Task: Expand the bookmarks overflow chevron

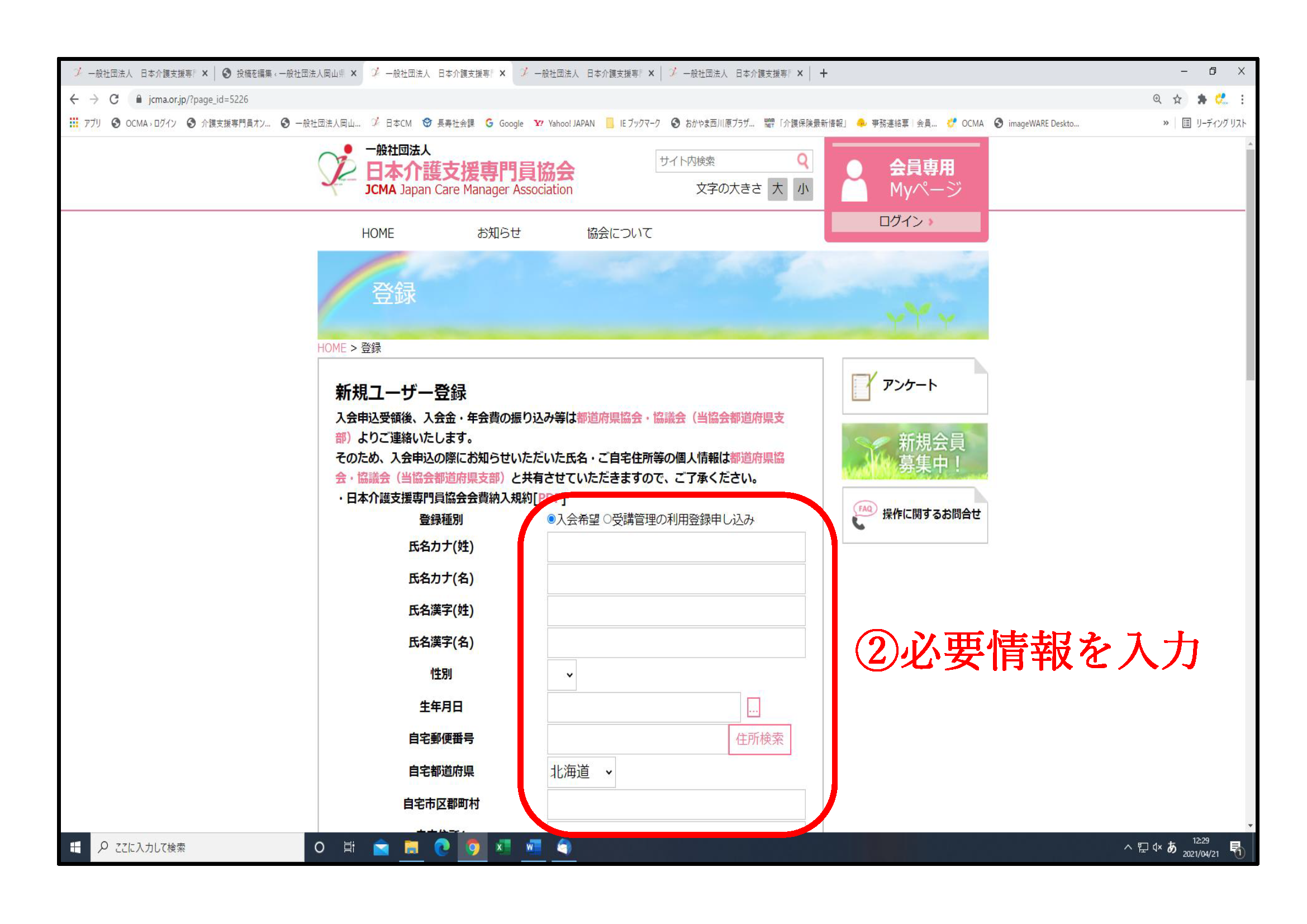Action: click(x=1165, y=123)
